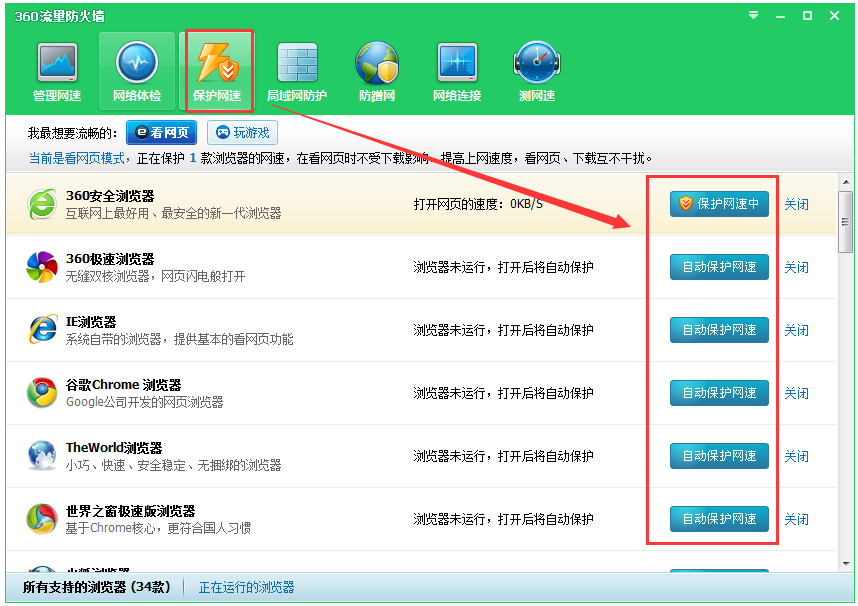858x606 pixels.
Task: Open the 测网速 speed gauge icon
Action: click(537, 72)
